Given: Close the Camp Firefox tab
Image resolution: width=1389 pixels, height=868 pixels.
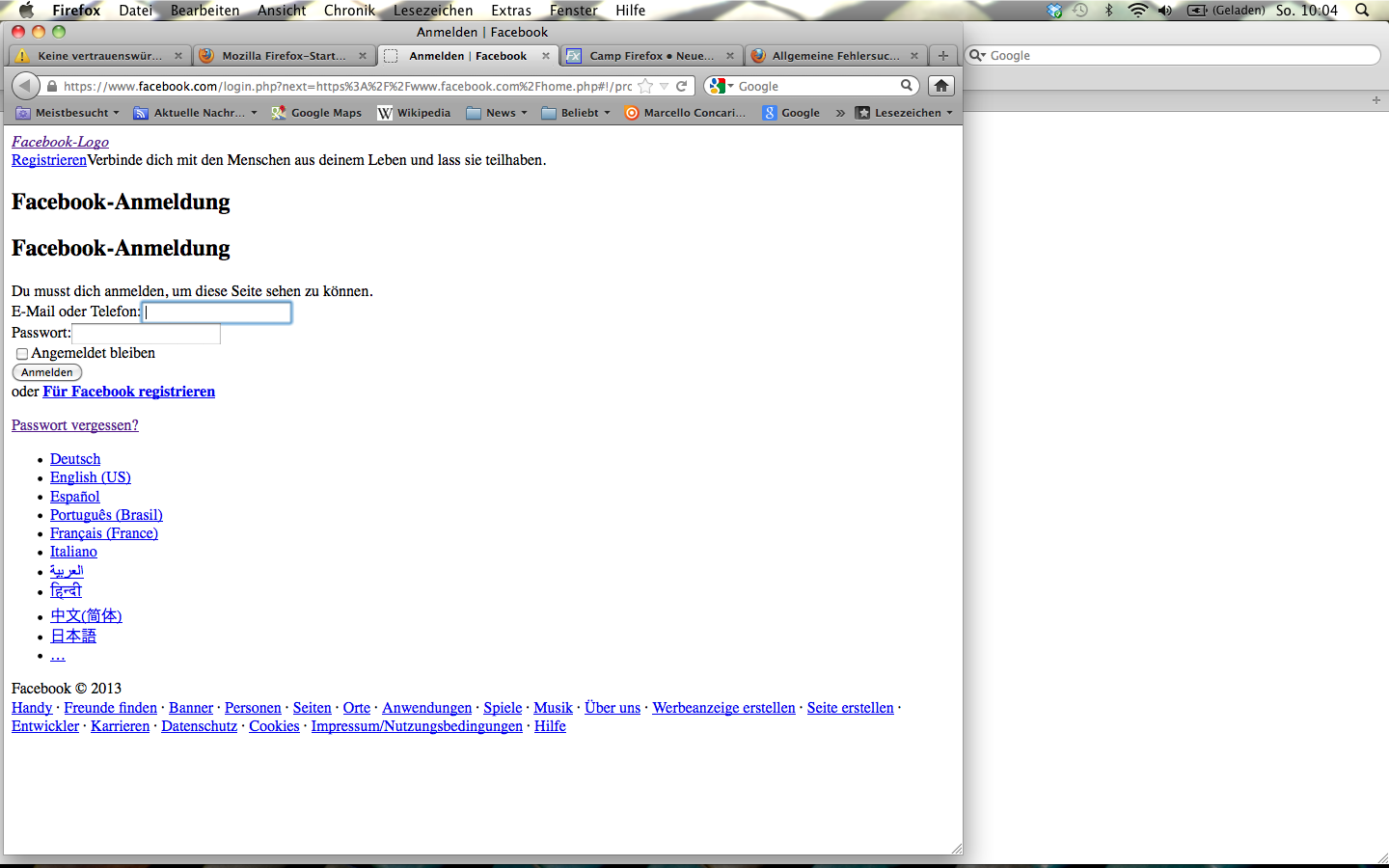Looking at the screenshot, I should [x=730, y=56].
